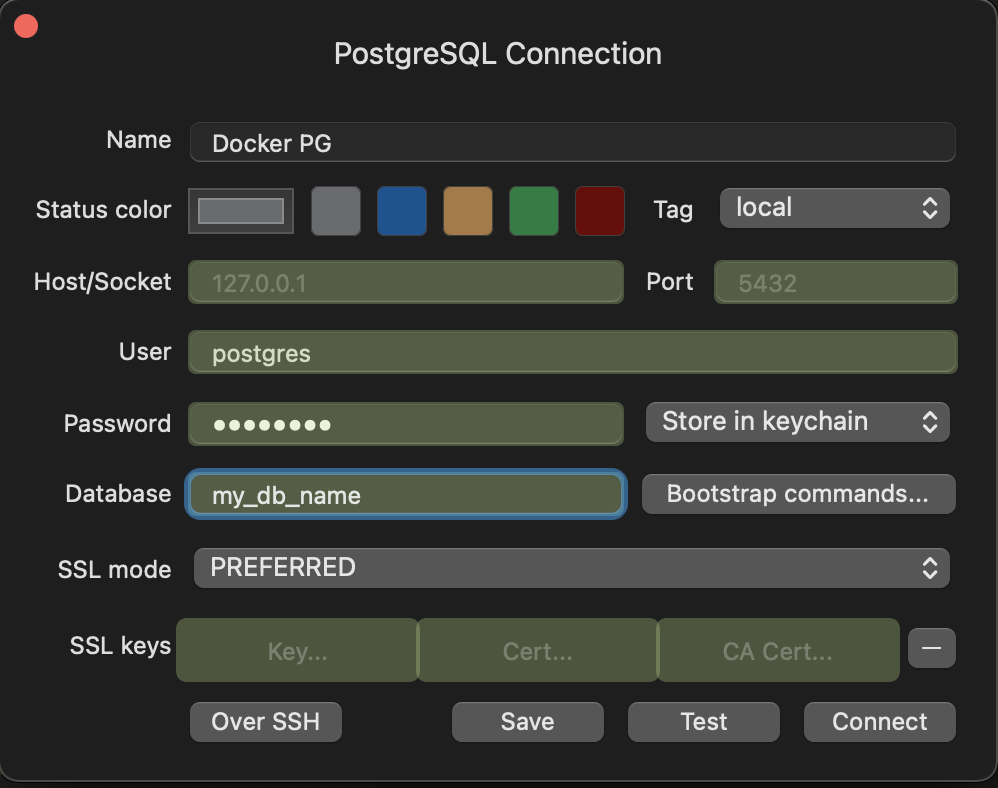This screenshot has width=998, height=788.
Task: Choose the SSL Cert file field
Action: pos(537,651)
